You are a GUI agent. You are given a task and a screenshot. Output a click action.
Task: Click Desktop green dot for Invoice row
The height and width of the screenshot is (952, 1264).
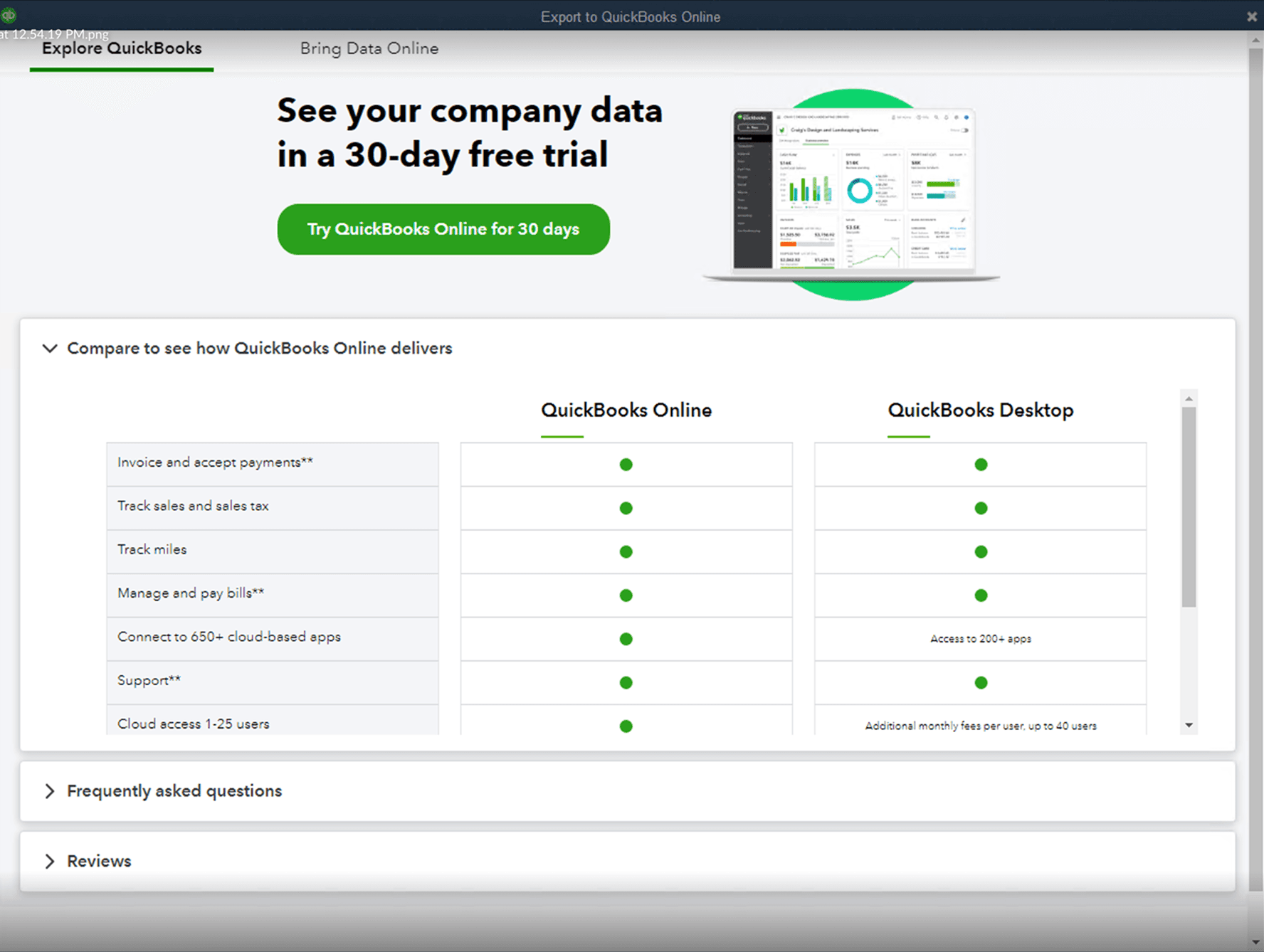coord(981,465)
